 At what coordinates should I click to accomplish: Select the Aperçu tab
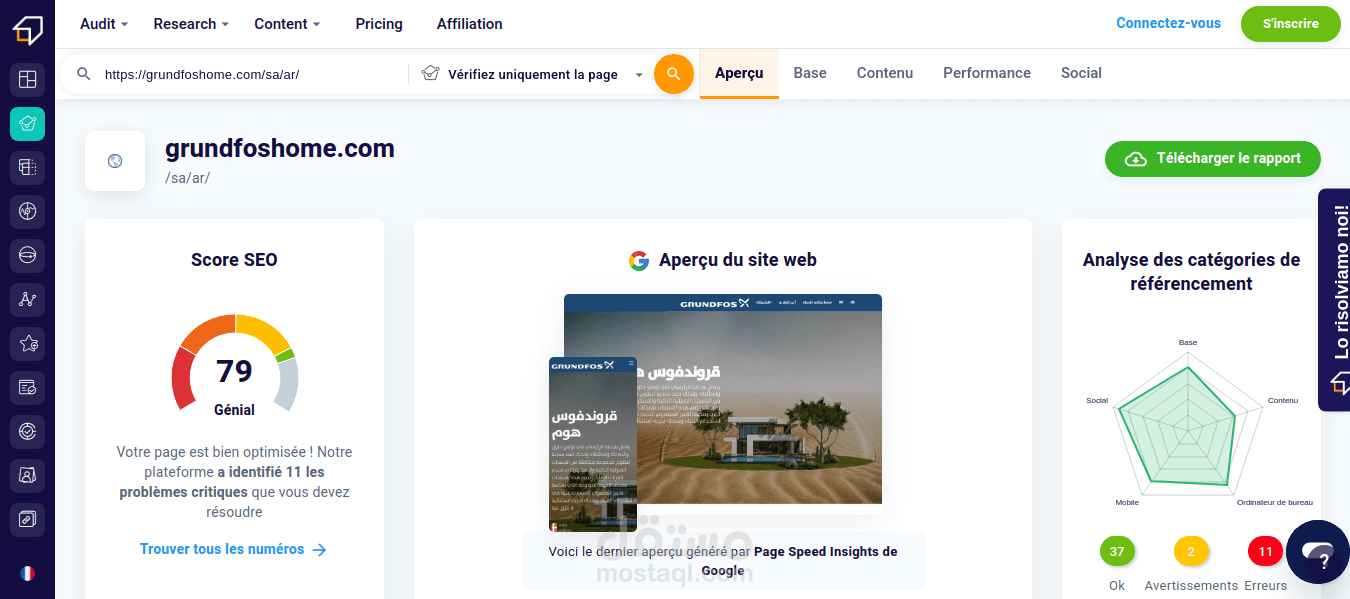739,73
